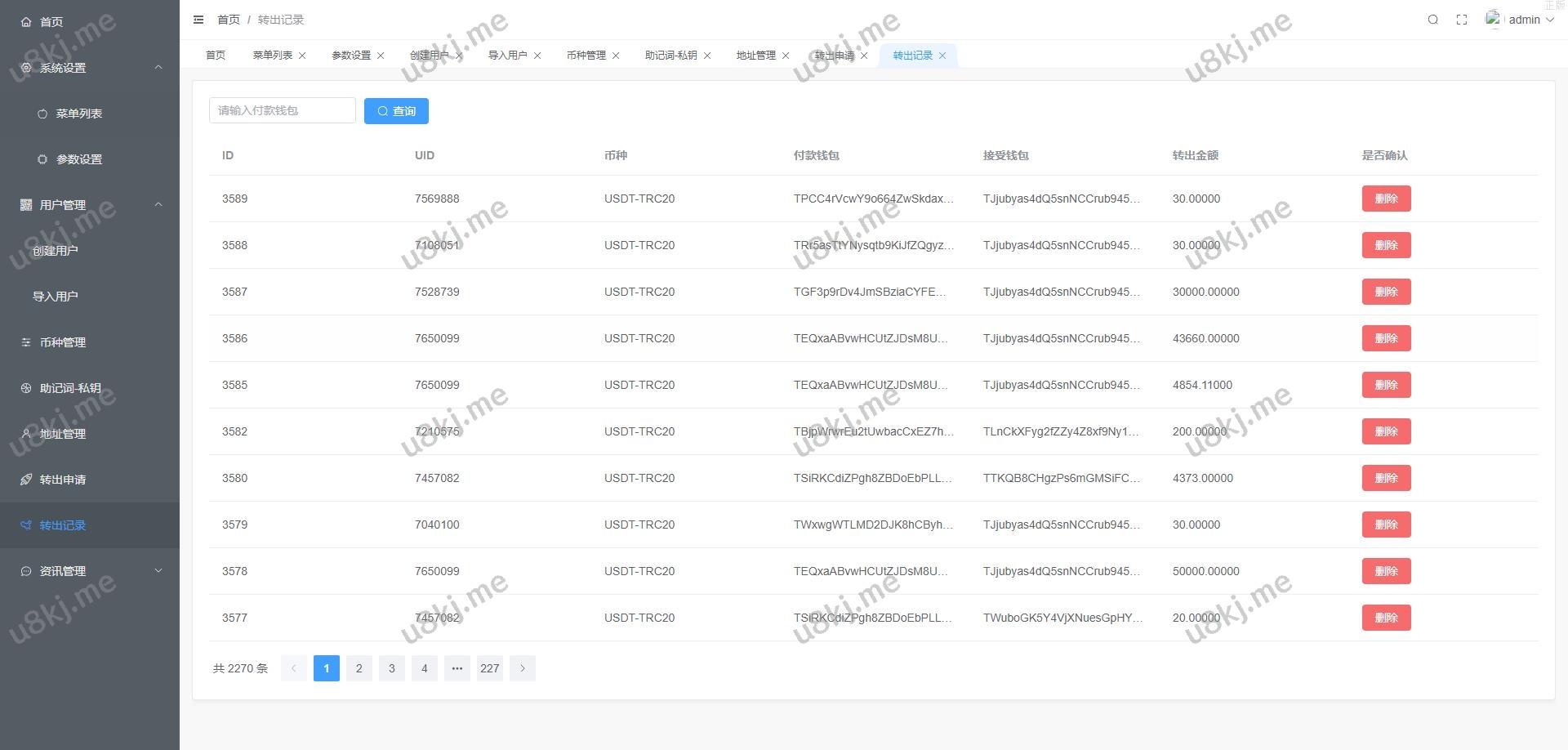The image size is (1568, 750).
Task: Open 转出申请 in the sidebar
Action: [x=63, y=480]
